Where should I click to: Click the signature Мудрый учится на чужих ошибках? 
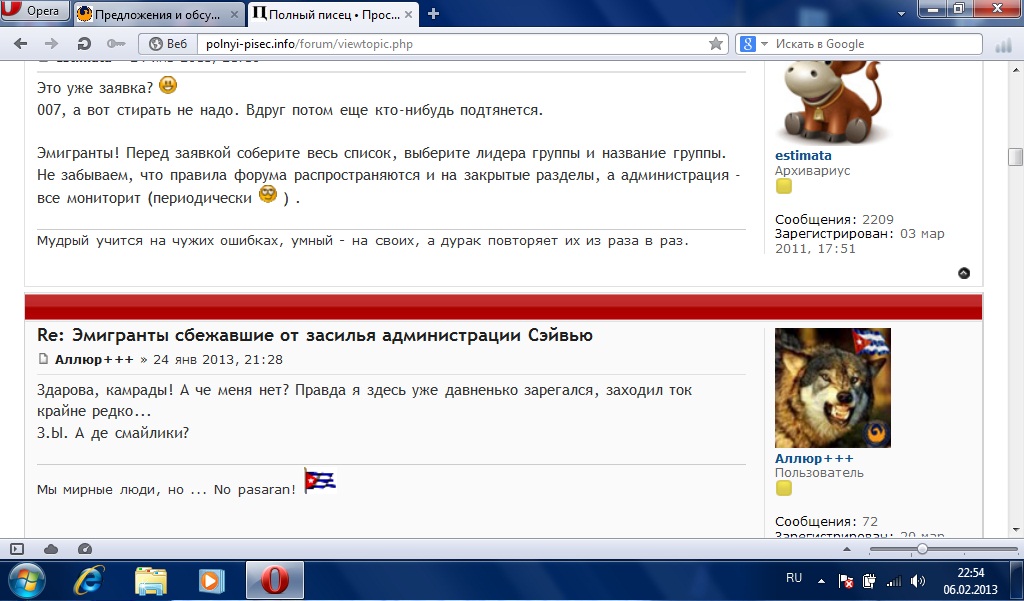click(362, 240)
